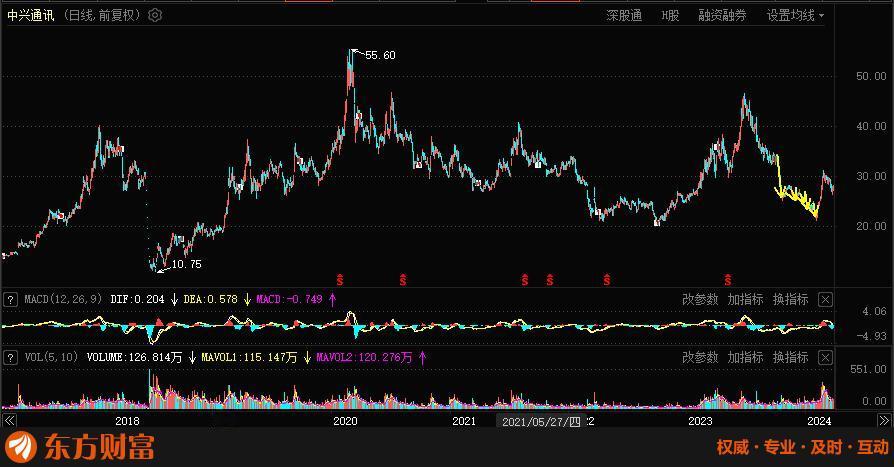Click the MAVOL1:115.147万 value
894x467 pixels.
point(249,358)
